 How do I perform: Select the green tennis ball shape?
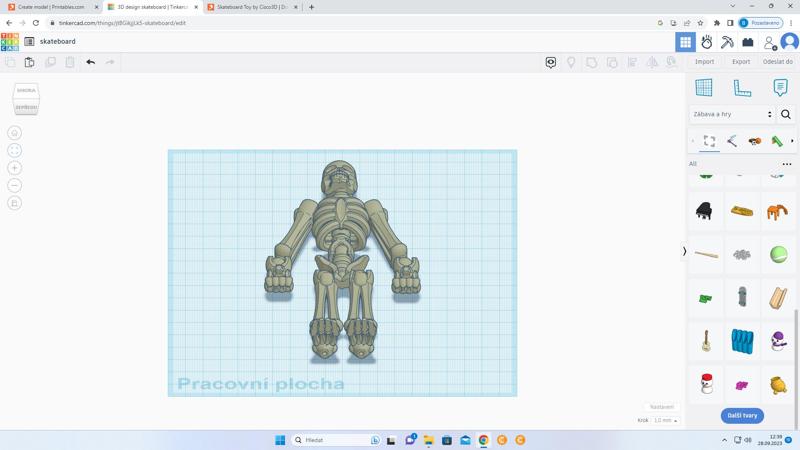point(778,255)
